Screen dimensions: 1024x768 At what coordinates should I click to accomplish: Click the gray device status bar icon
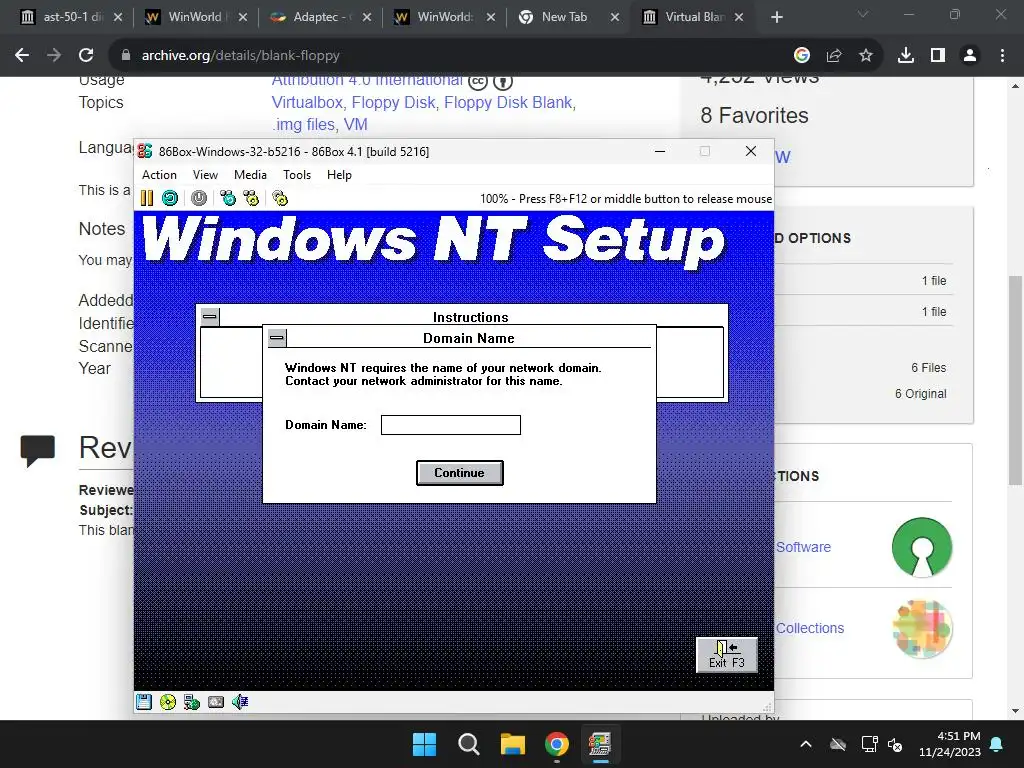[216, 702]
